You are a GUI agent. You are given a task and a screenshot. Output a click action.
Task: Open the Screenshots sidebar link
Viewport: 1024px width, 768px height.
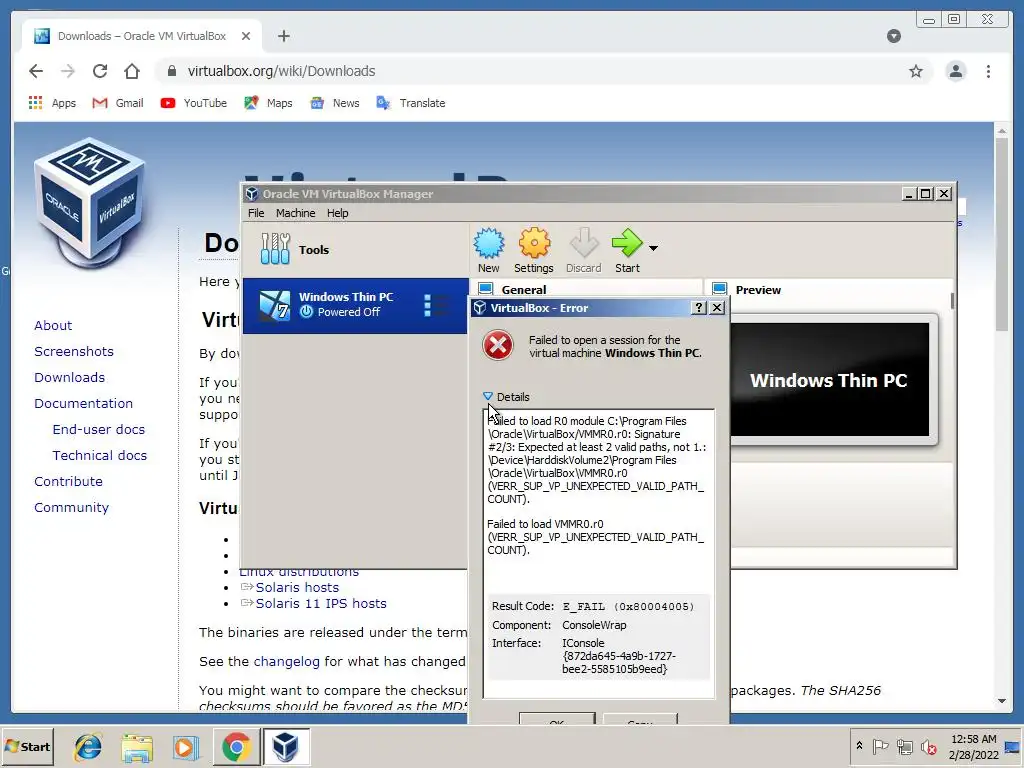74,351
